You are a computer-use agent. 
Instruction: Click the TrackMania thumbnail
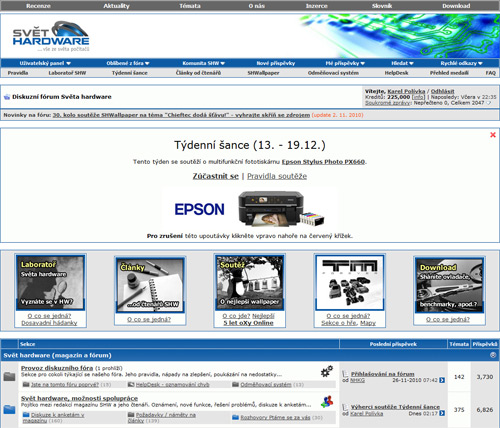click(349, 283)
